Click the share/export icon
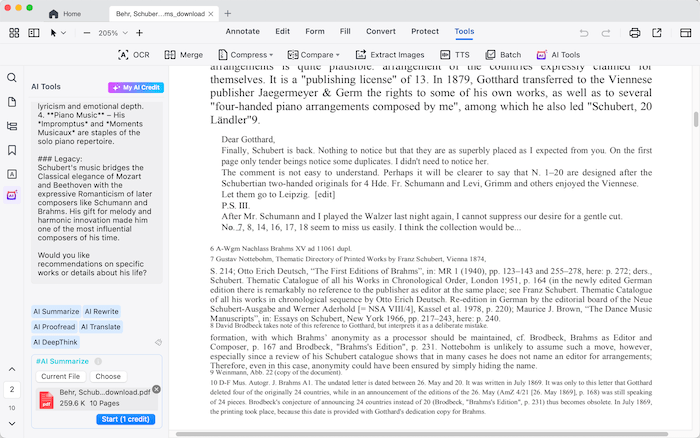Viewport: 700px width, 438px height. [x=658, y=33]
